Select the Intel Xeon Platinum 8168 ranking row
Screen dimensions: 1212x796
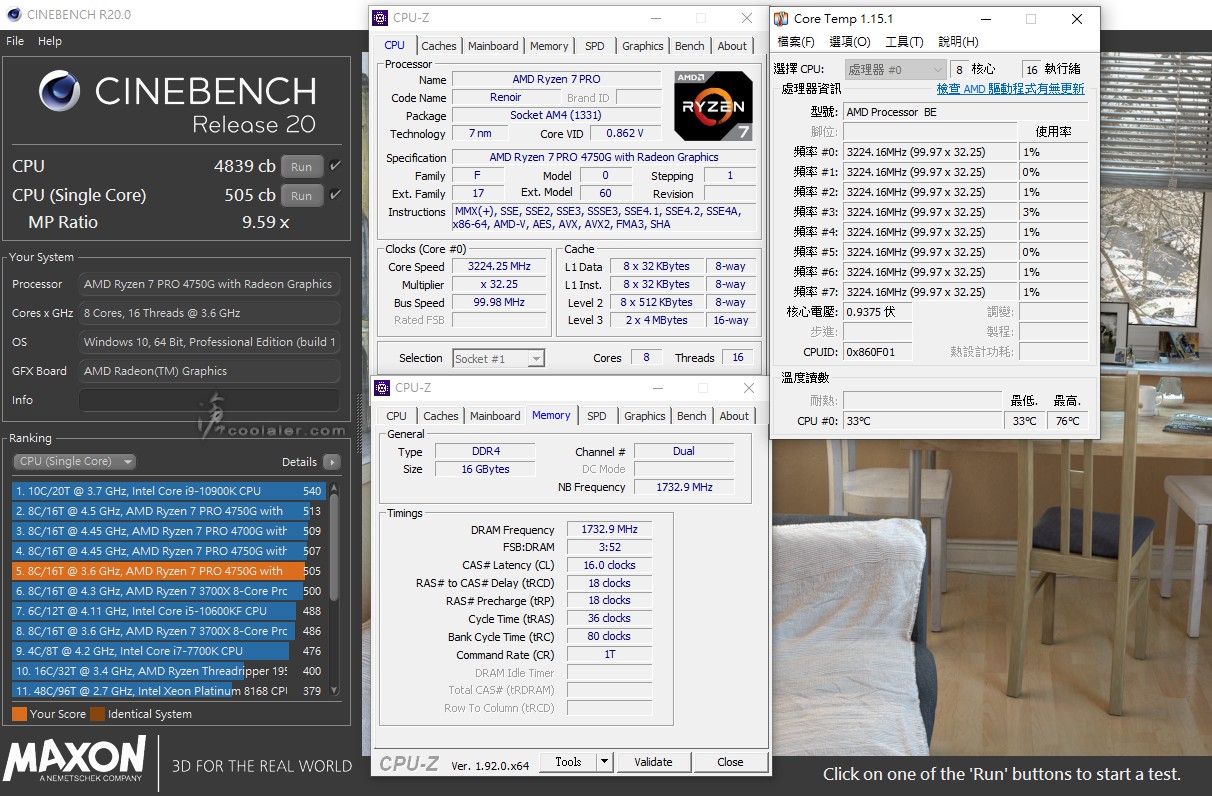[x=169, y=691]
